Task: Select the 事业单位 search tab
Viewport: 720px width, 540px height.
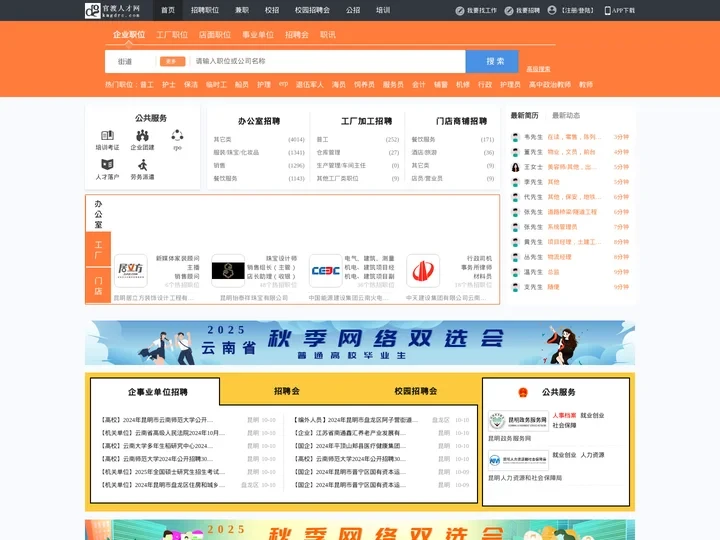Action: tap(258, 34)
